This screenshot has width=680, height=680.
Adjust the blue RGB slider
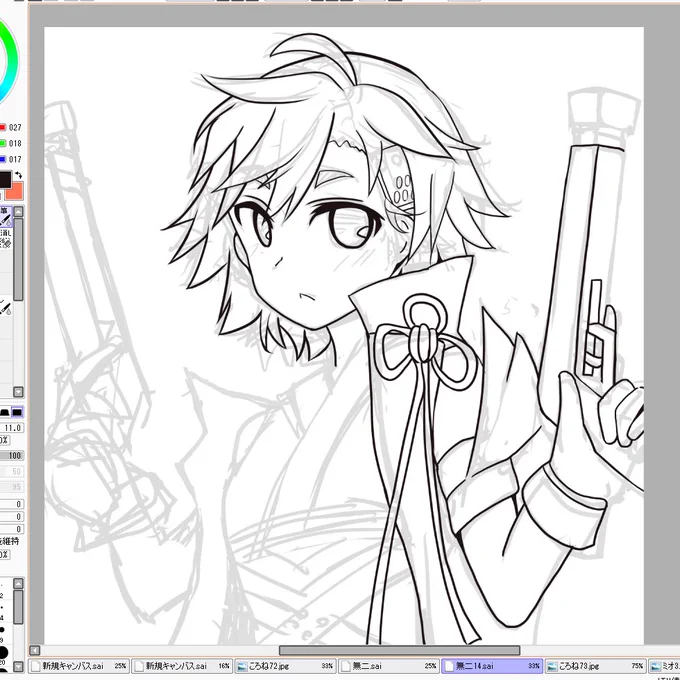coord(3,159)
